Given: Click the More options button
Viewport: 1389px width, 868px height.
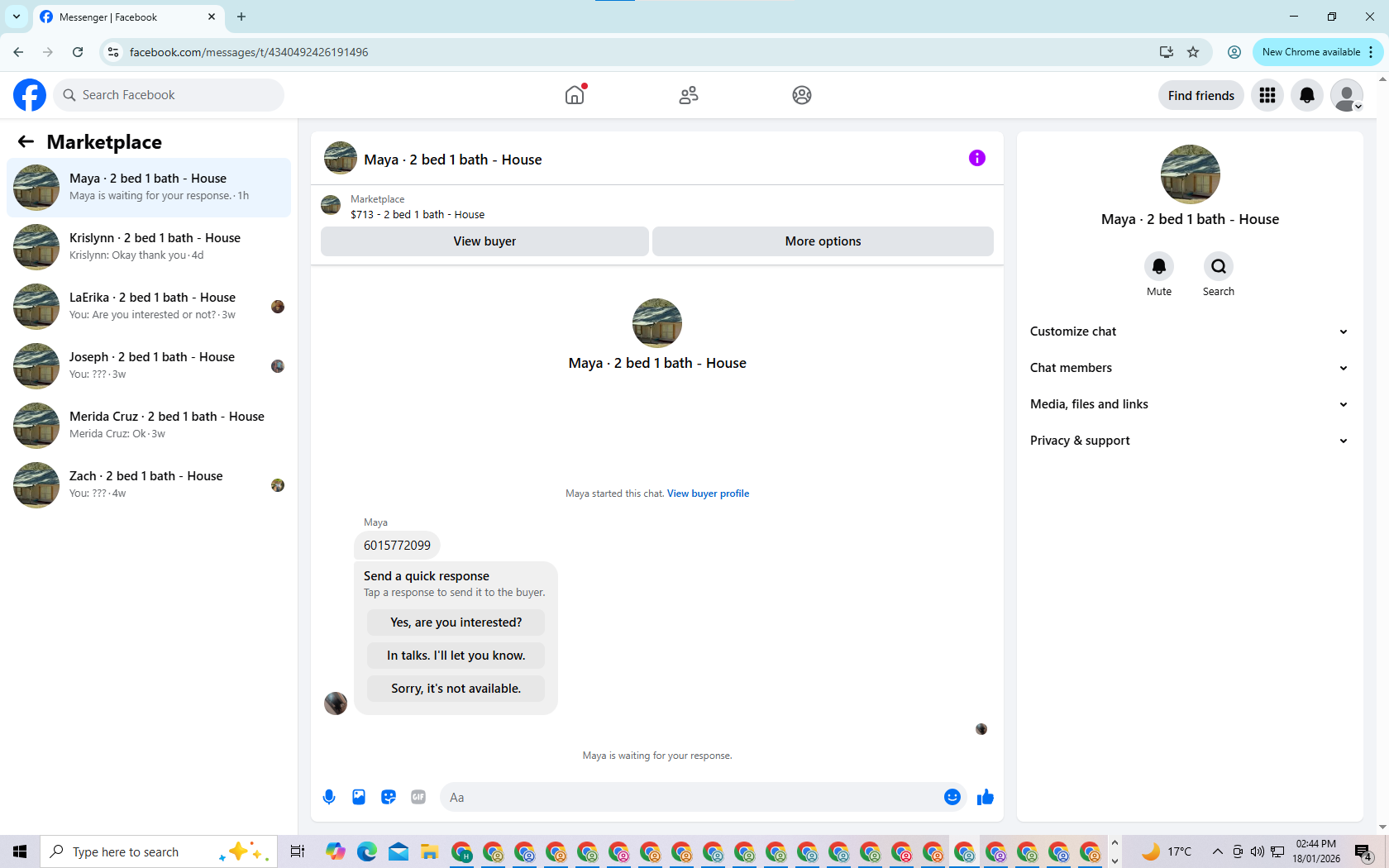Looking at the screenshot, I should [823, 241].
